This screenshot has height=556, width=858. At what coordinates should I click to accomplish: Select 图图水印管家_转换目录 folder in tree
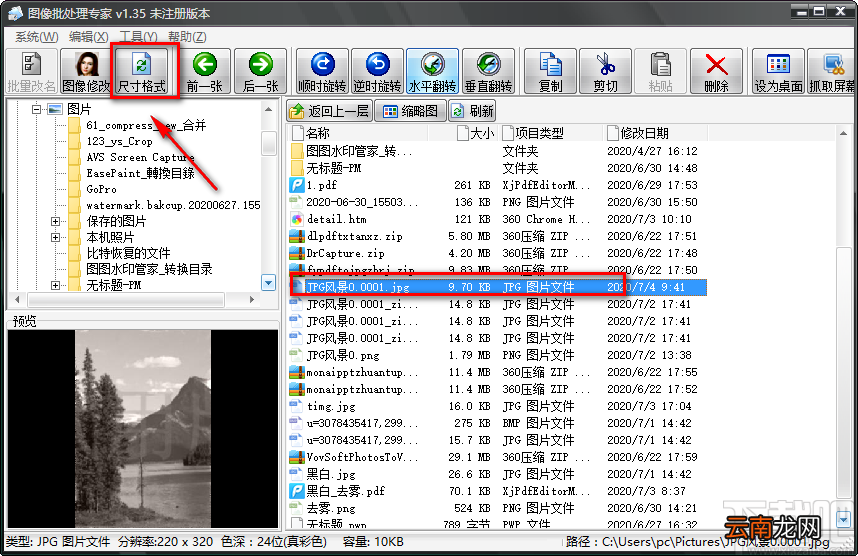149,269
